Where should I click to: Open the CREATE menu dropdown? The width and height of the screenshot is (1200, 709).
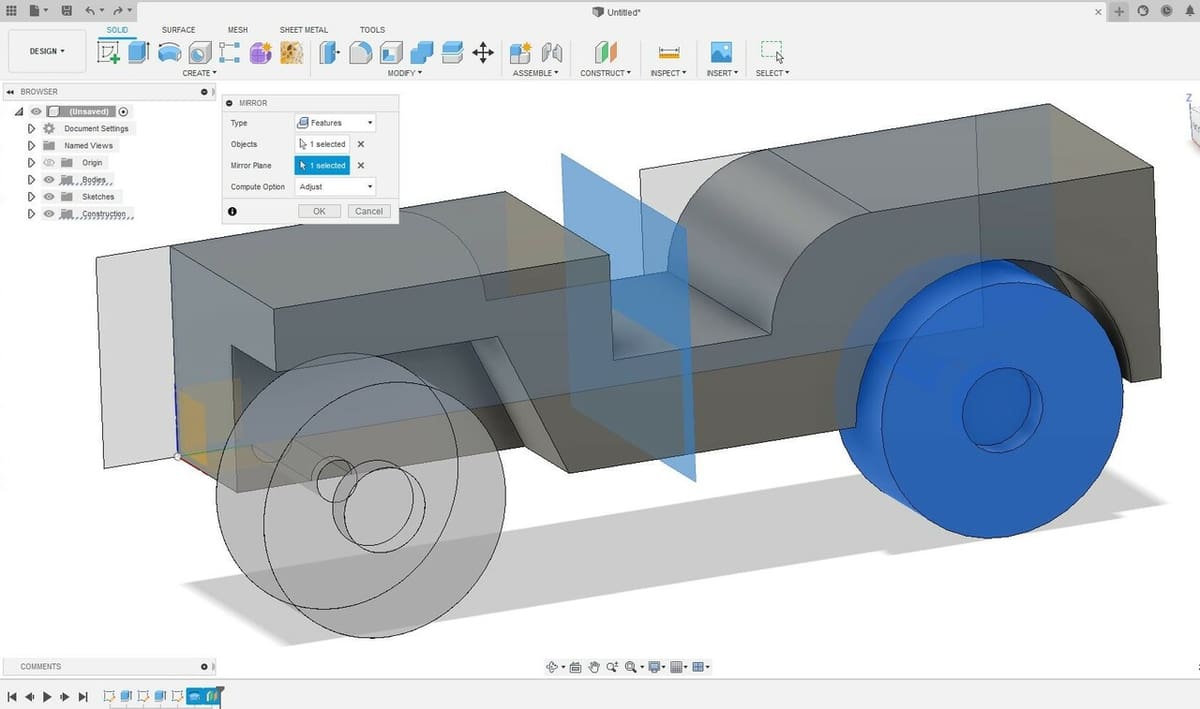click(199, 73)
